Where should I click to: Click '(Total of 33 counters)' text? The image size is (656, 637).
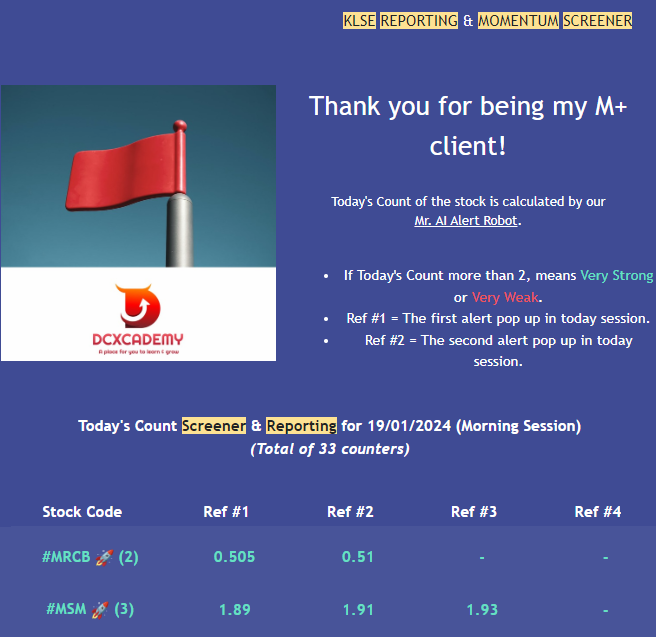tap(330, 449)
